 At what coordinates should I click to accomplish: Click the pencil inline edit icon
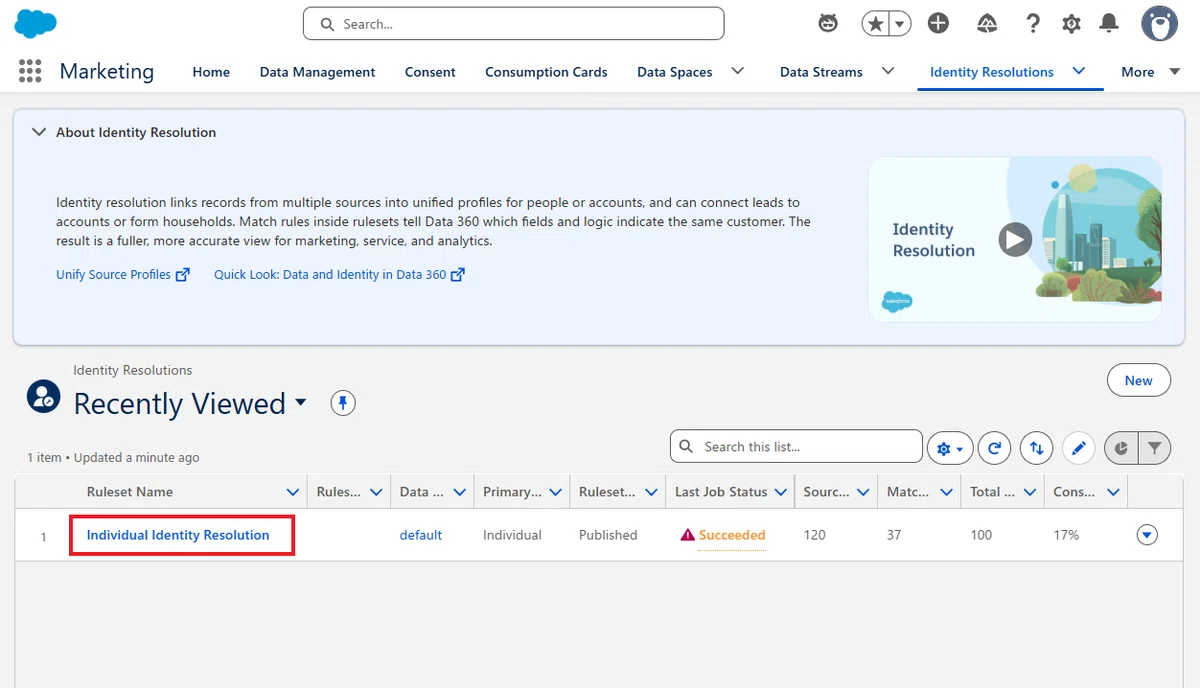[x=1078, y=449]
